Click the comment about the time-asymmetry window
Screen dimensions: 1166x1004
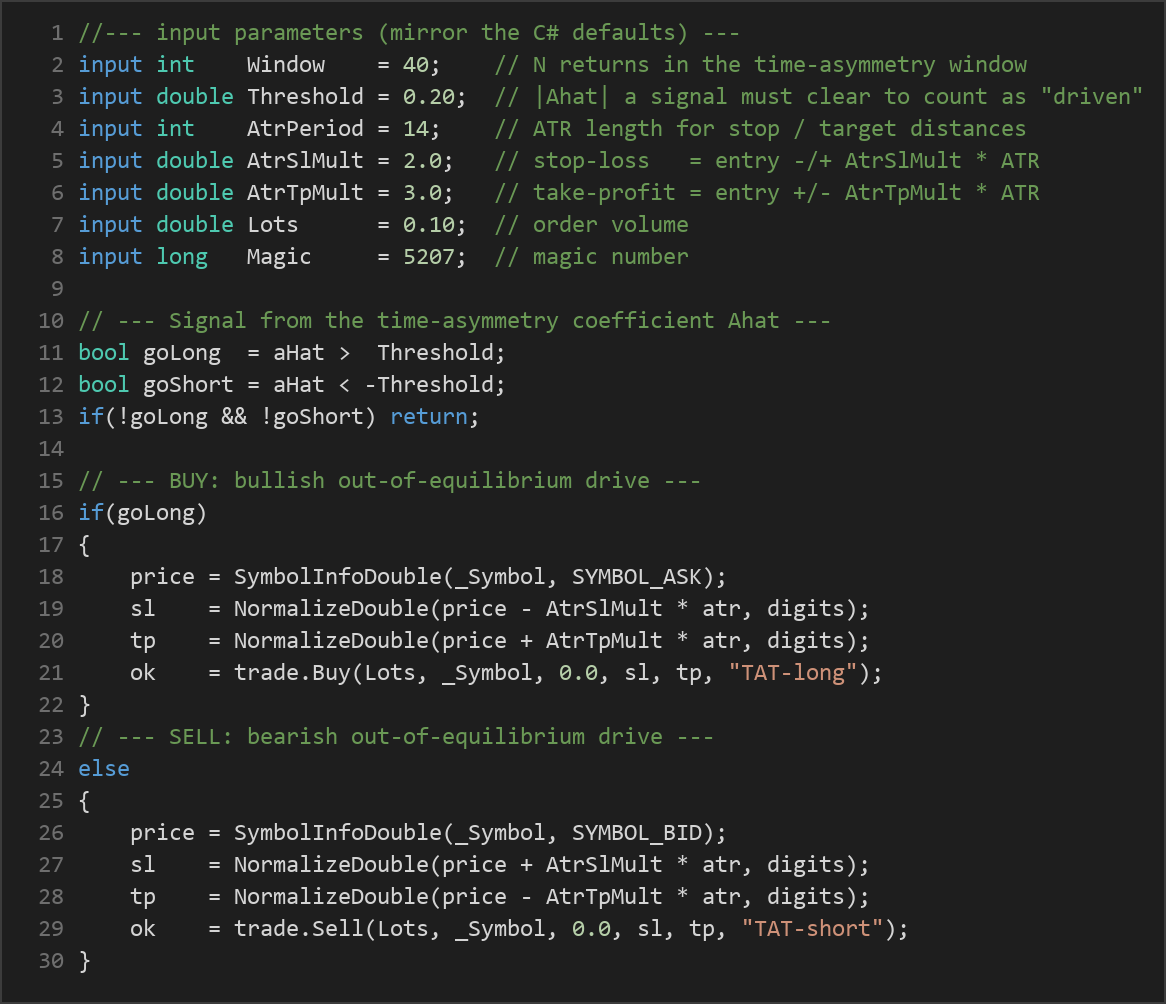(760, 65)
